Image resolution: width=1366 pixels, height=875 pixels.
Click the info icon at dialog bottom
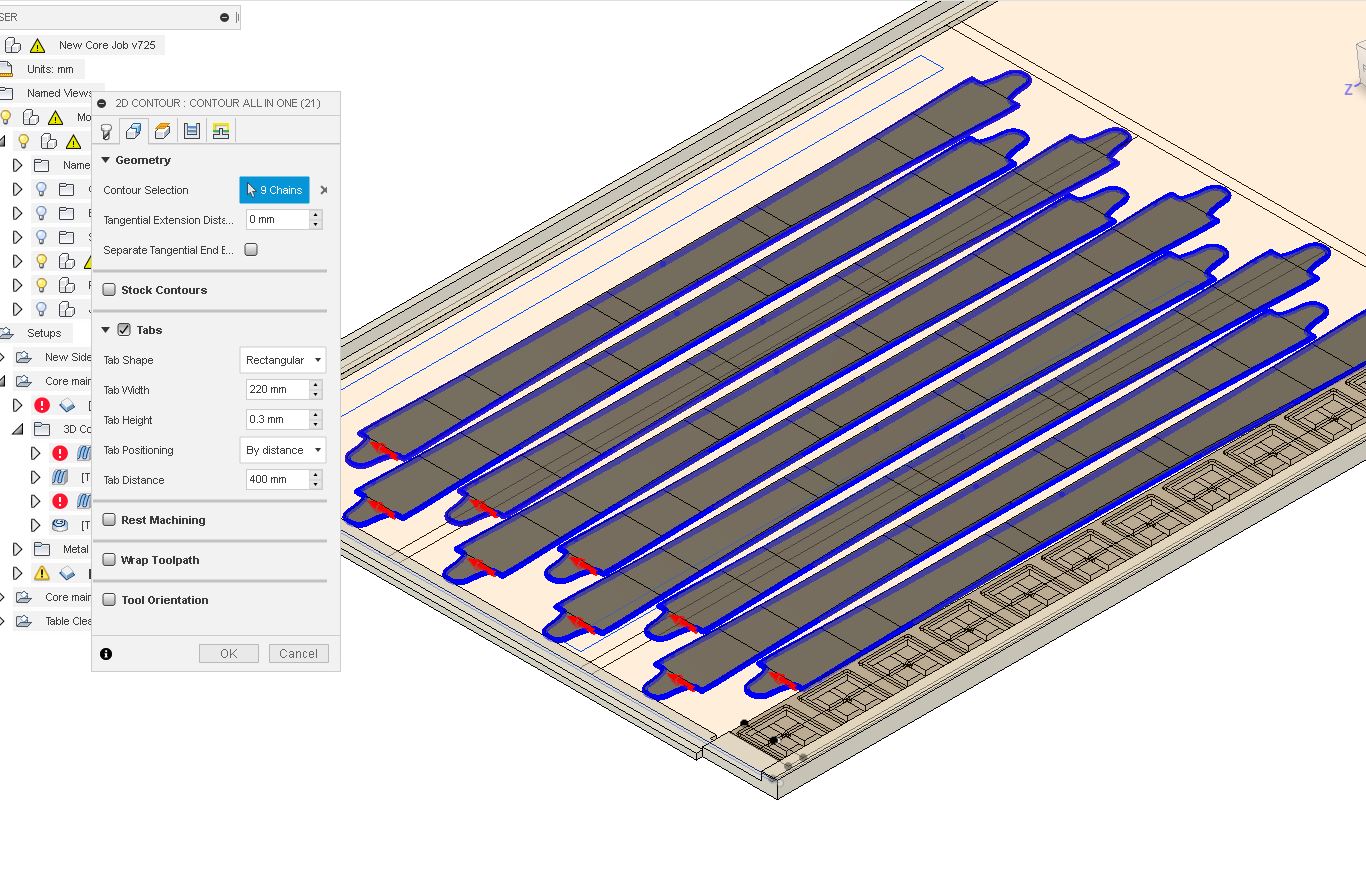(x=106, y=653)
